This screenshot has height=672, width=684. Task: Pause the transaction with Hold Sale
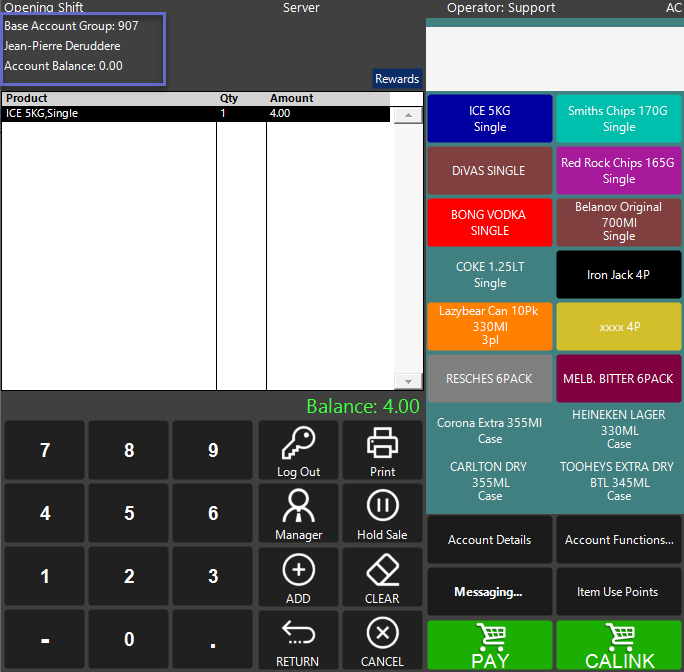tap(382, 513)
